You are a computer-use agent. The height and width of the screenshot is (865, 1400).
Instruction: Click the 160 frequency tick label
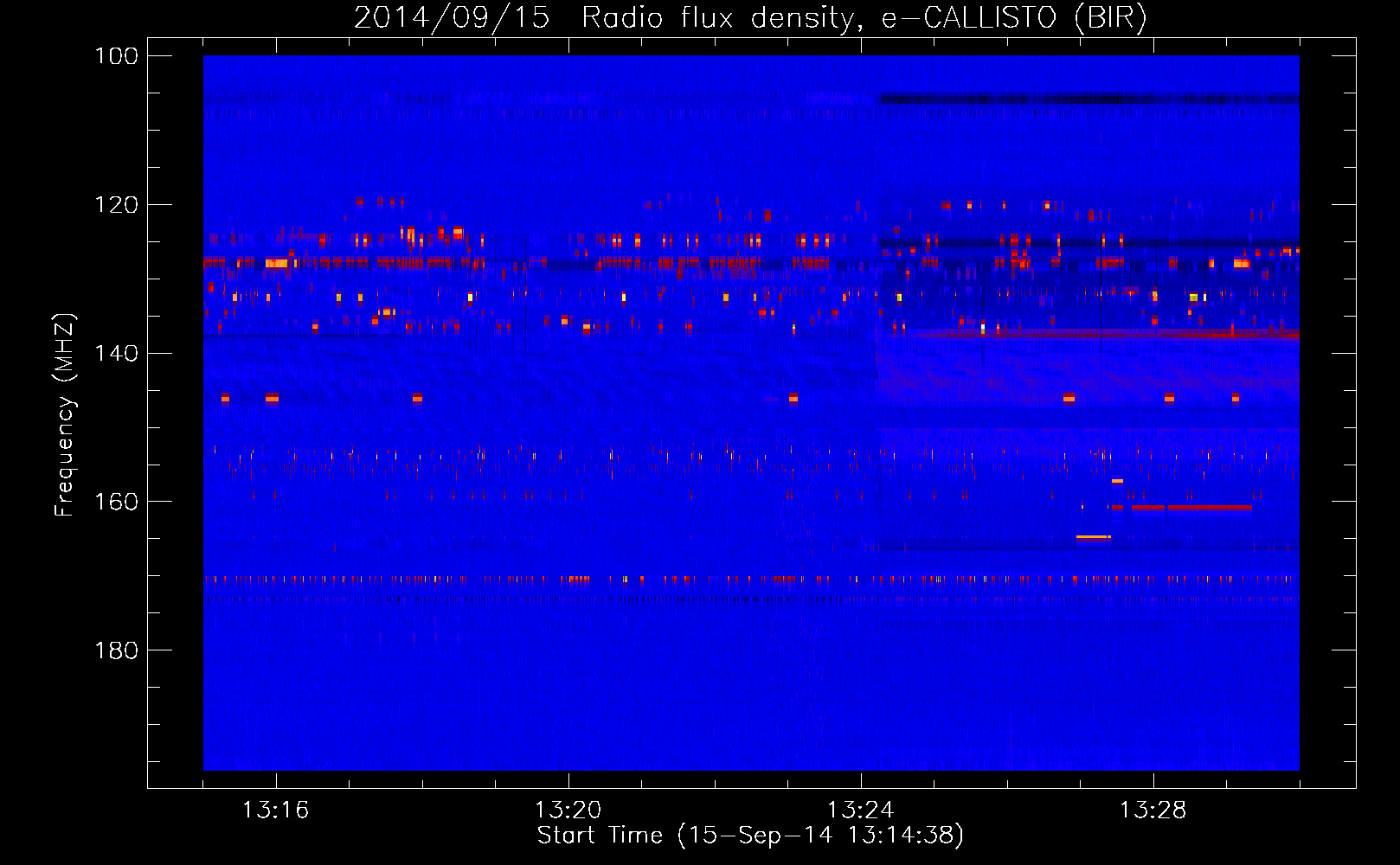[118, 502]
